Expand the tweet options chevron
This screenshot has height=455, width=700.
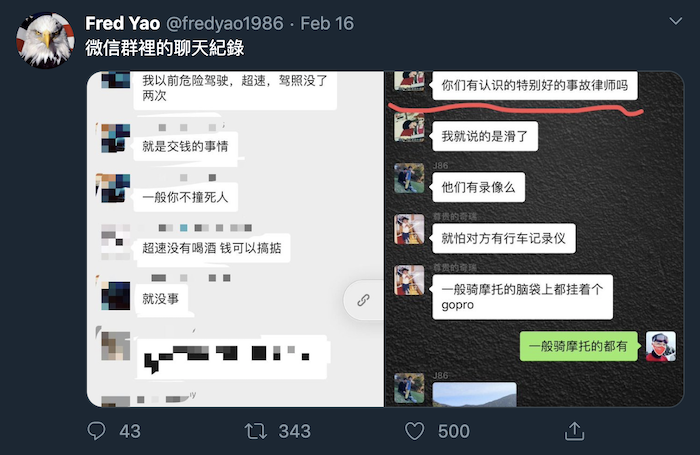[675, 21]
